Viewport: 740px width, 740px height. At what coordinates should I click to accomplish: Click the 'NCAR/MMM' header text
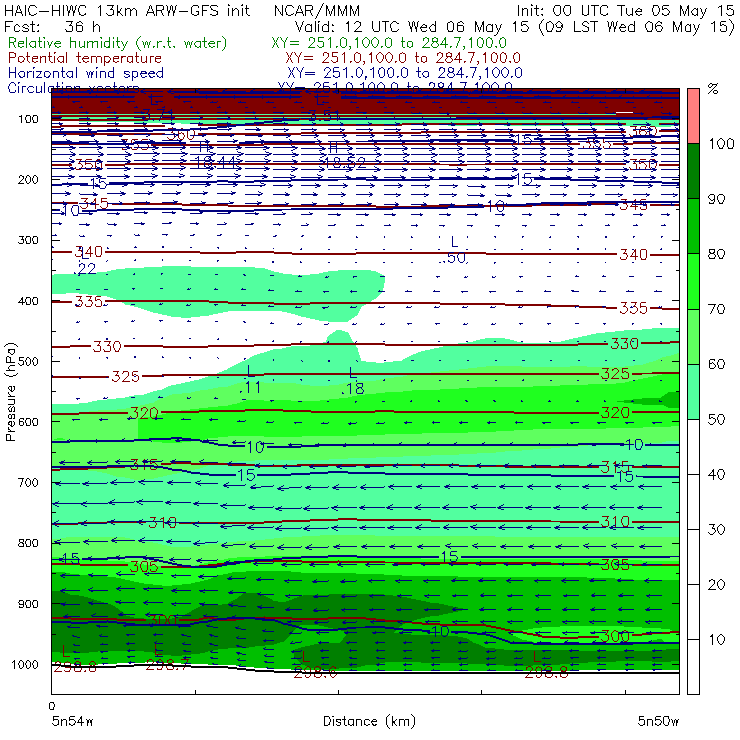point(317,10)
